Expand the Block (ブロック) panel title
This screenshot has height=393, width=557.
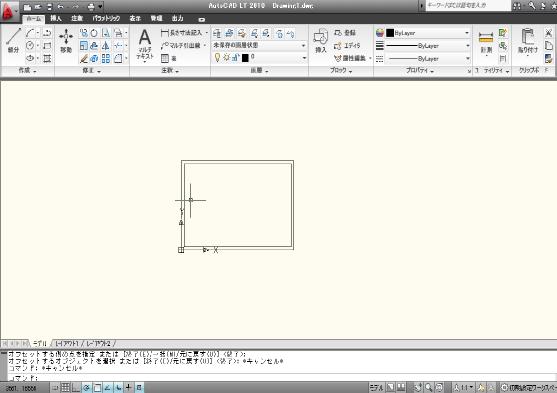coord(341,70)
